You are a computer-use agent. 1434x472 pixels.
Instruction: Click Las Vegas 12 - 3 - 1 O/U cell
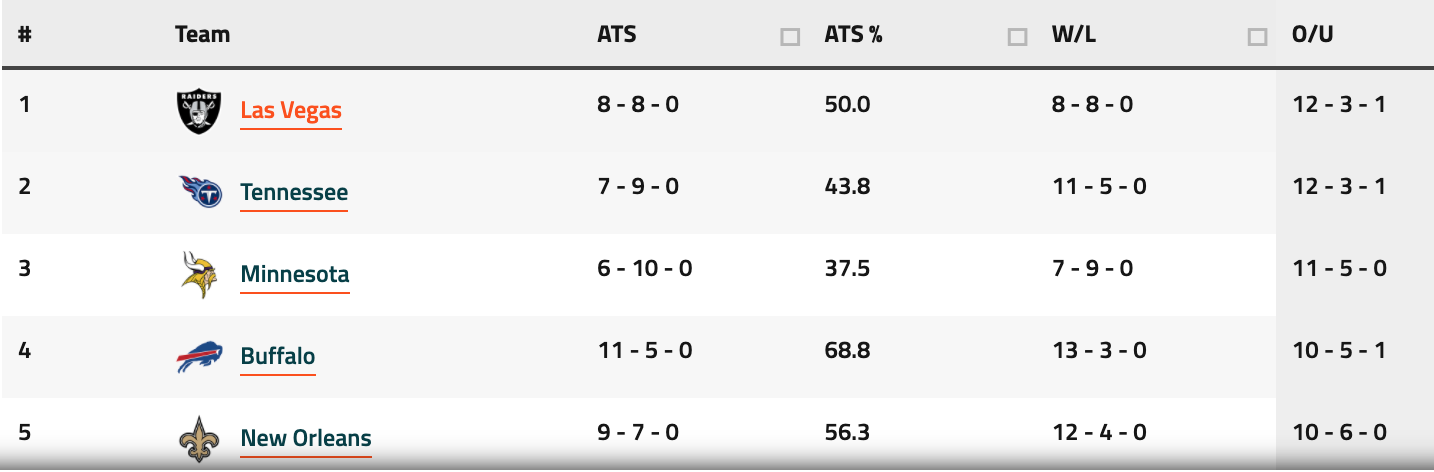pyautogui.click(x=1338, y=103)
